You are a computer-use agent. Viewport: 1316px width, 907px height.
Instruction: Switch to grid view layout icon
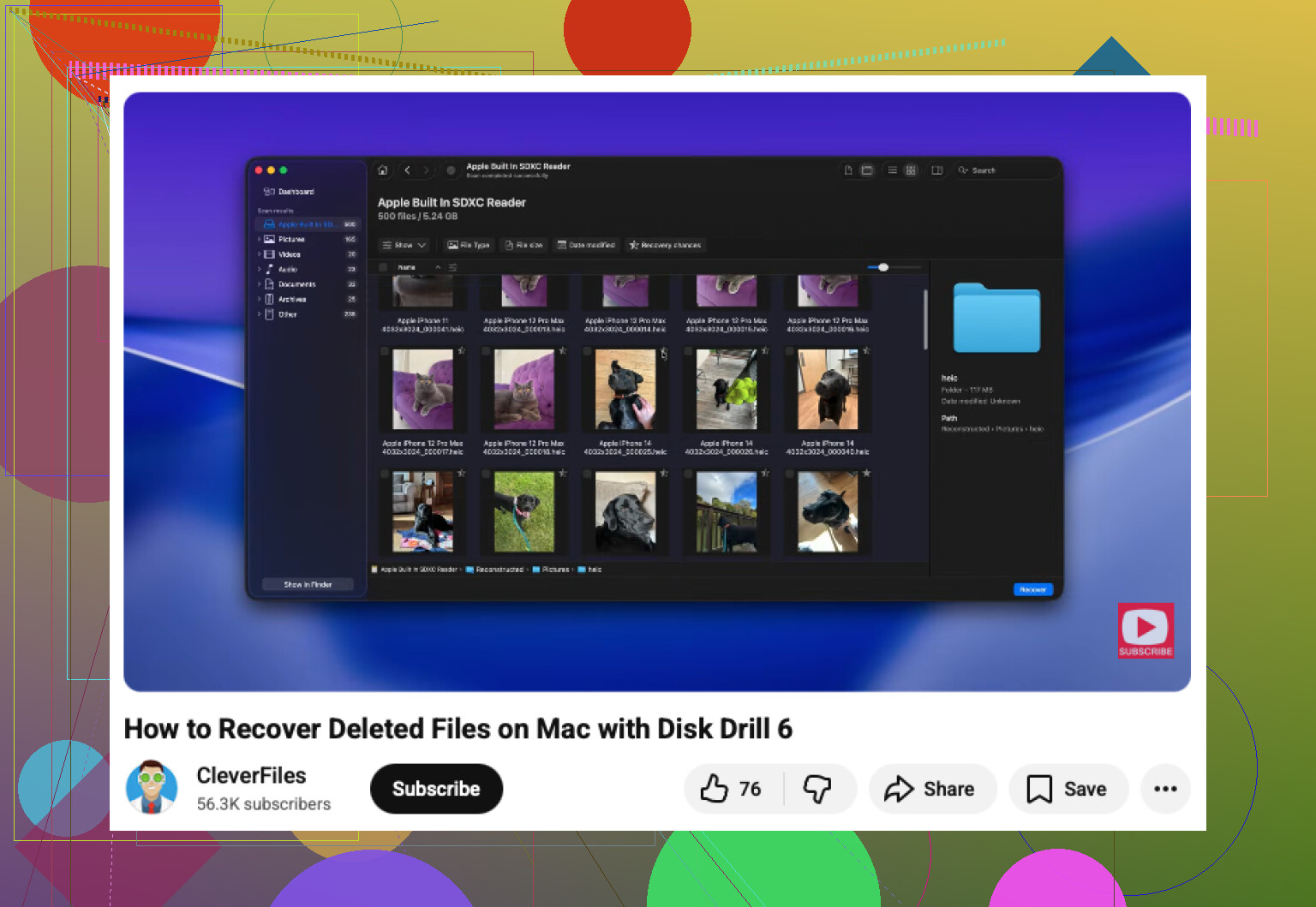point(911,170)
